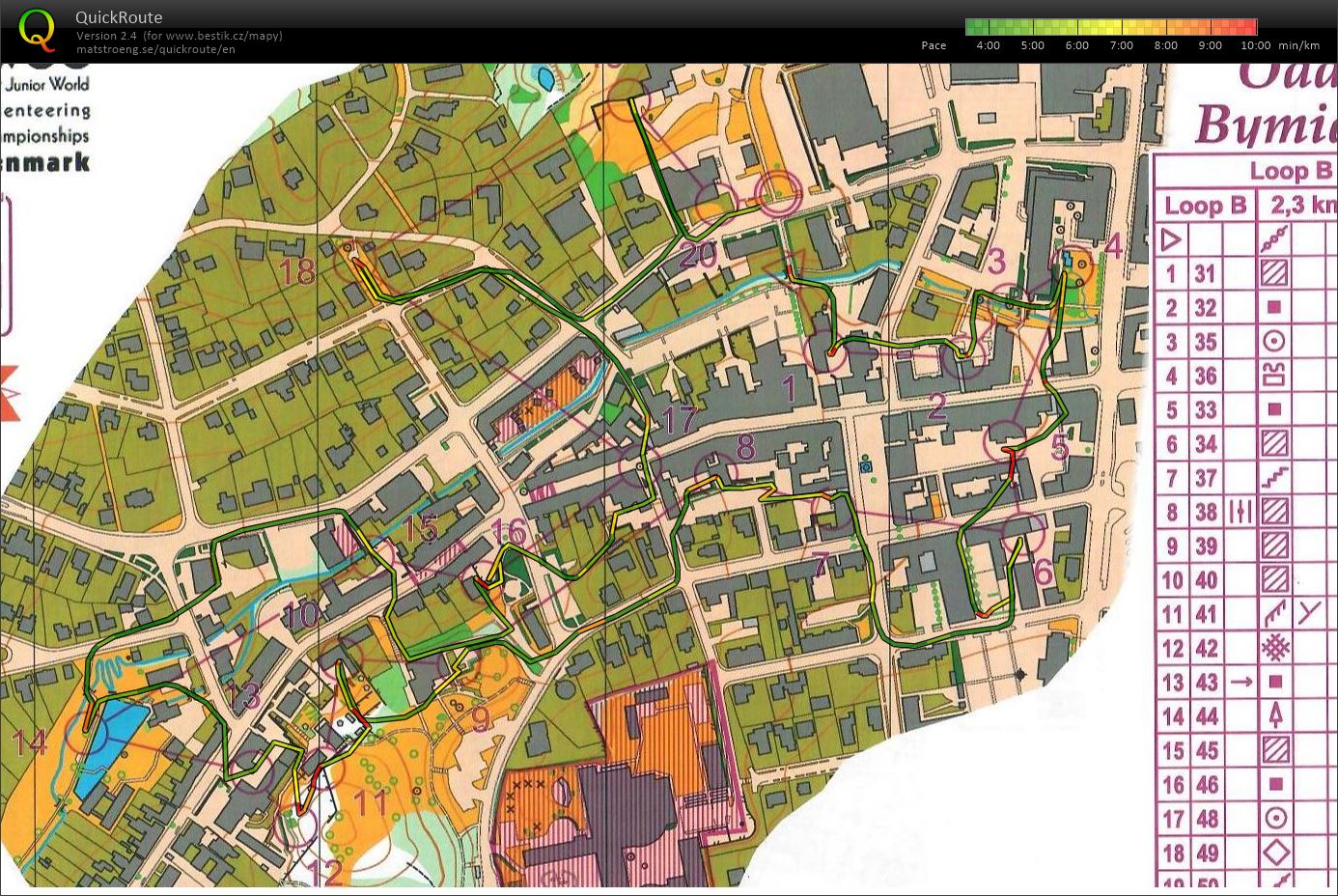The width and height of the screenshot is (1338, 896).
Task: Click the QuickRoute green Q logo
Action: (x=37, y=30)
